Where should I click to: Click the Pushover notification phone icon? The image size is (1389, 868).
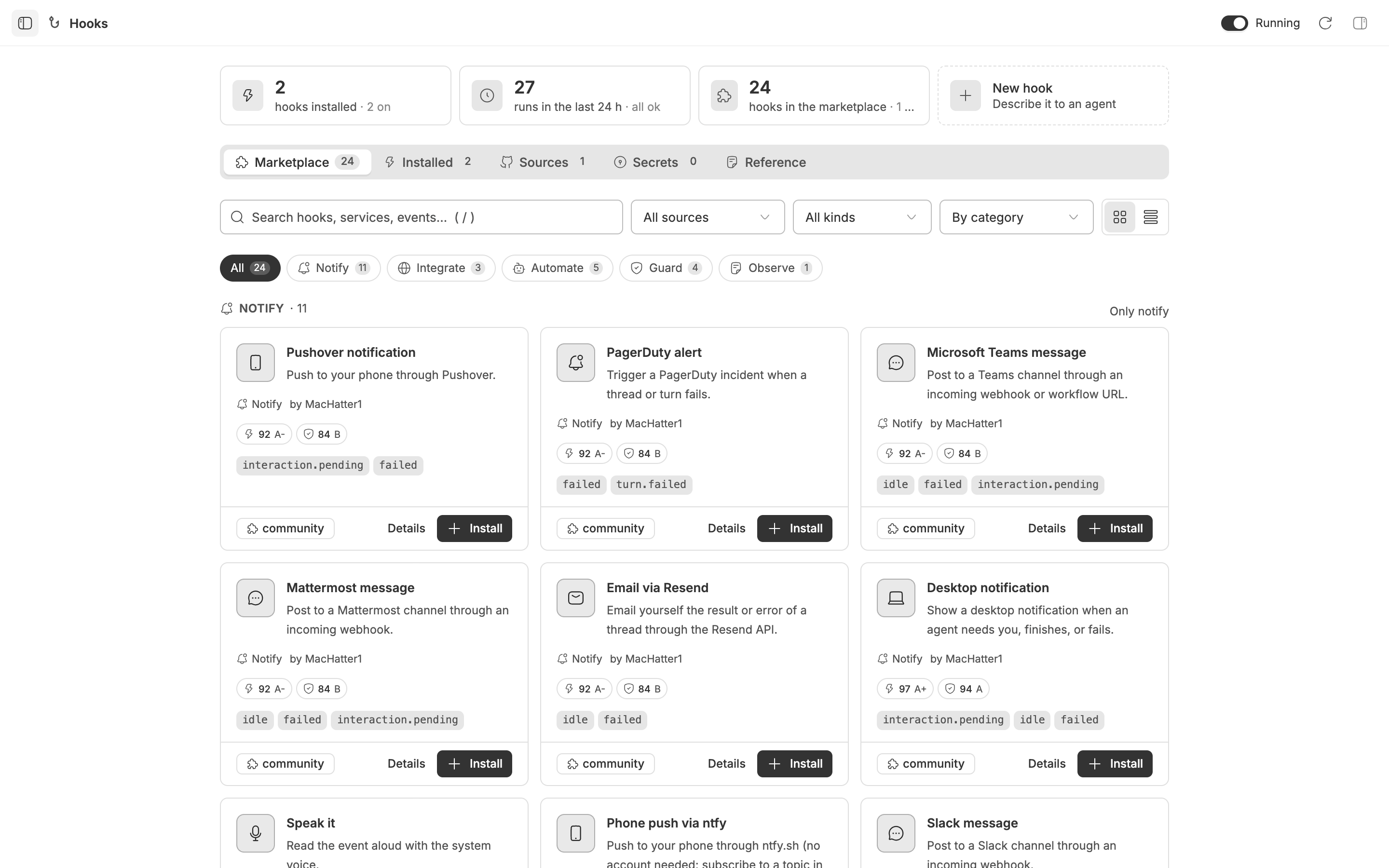click(256, 363)
